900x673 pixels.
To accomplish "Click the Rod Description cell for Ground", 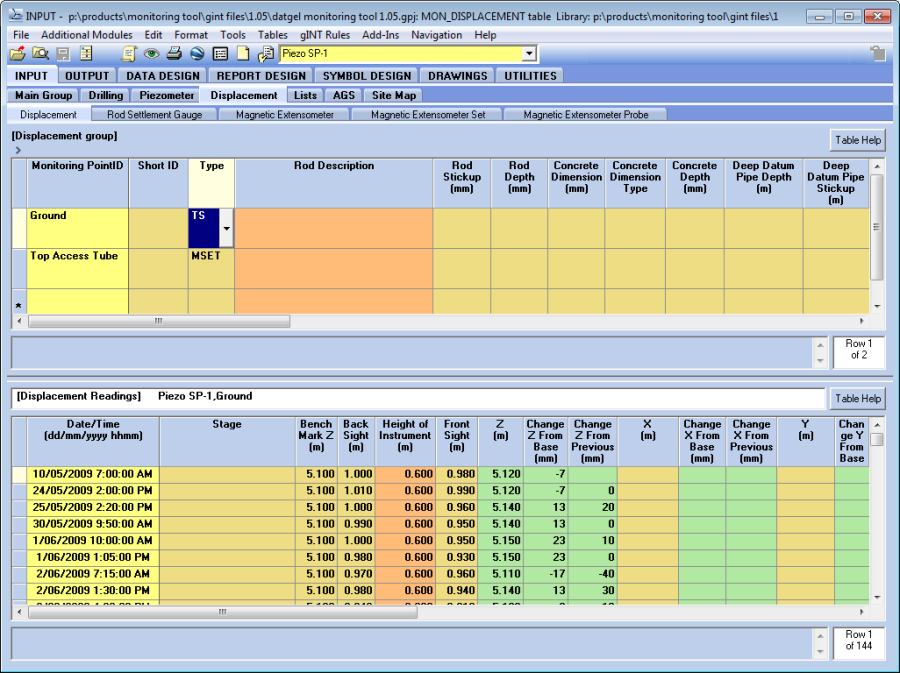I will coord(334,228).
